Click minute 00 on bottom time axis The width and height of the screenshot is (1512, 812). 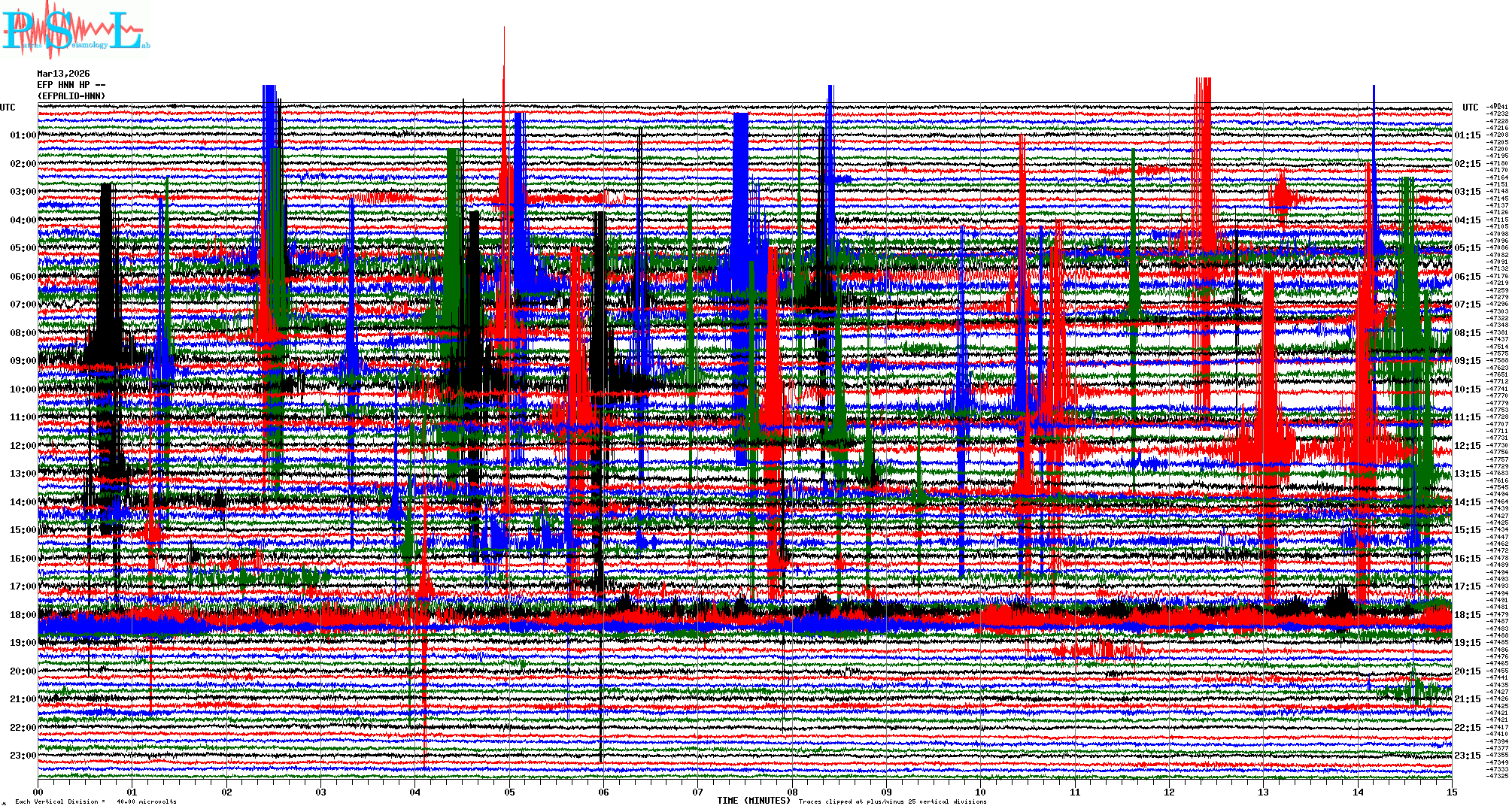[x=38, y=792]
